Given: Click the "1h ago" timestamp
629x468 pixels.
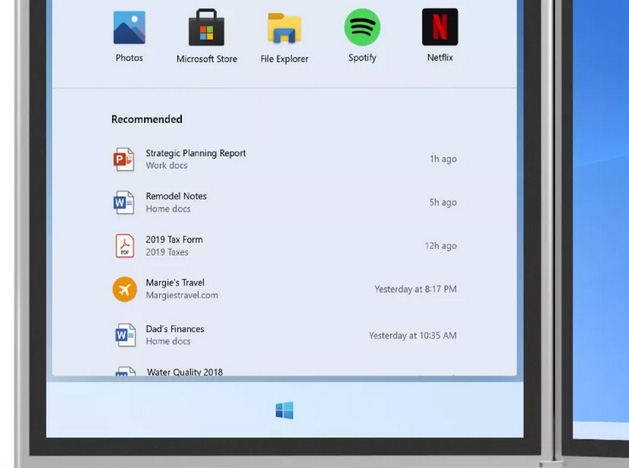Looking at the screenshot, I should coord(443,159).
